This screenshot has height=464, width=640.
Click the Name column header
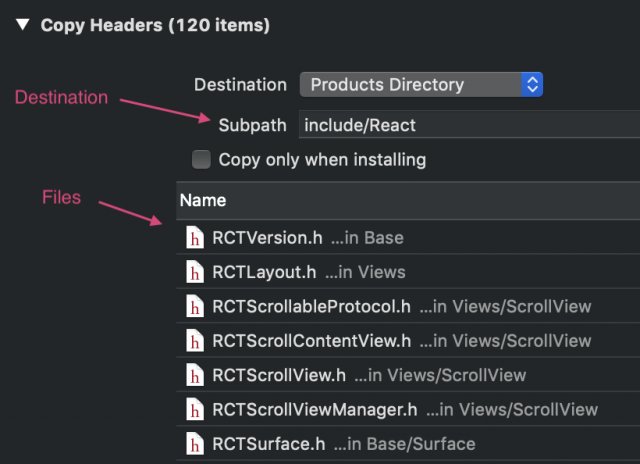coord(408,200)
